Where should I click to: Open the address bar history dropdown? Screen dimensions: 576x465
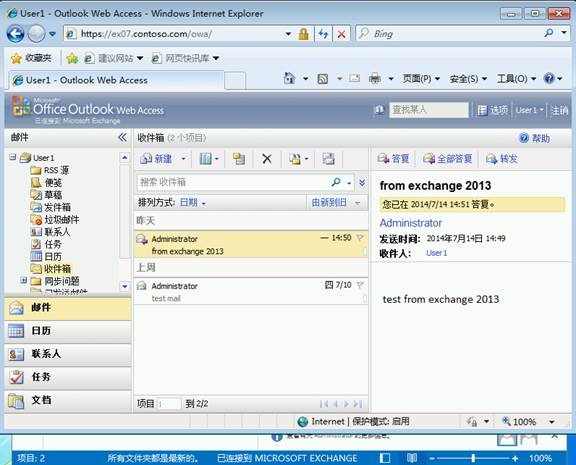[288, 34]
